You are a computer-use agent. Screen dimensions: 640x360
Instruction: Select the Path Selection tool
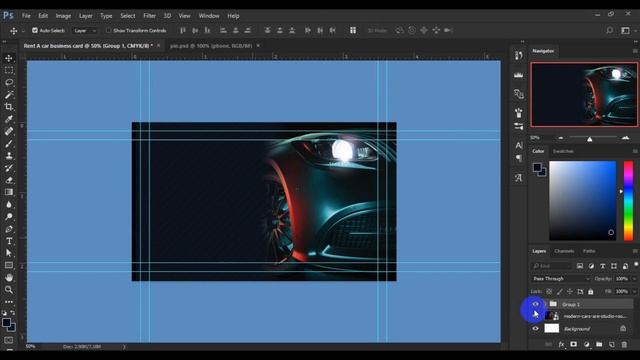coord(9,253)
